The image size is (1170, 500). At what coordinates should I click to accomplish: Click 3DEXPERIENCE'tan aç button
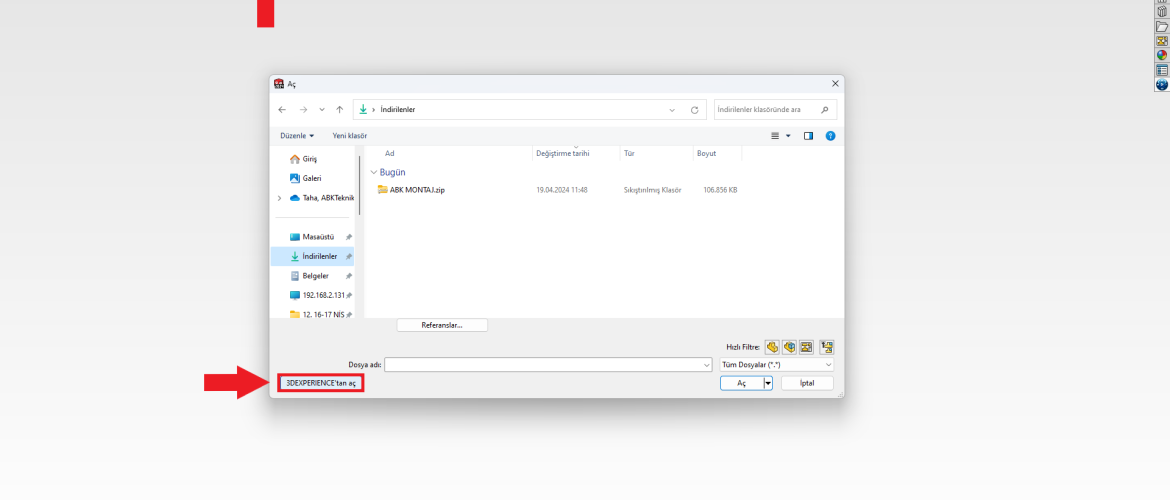tap(321, 383)
